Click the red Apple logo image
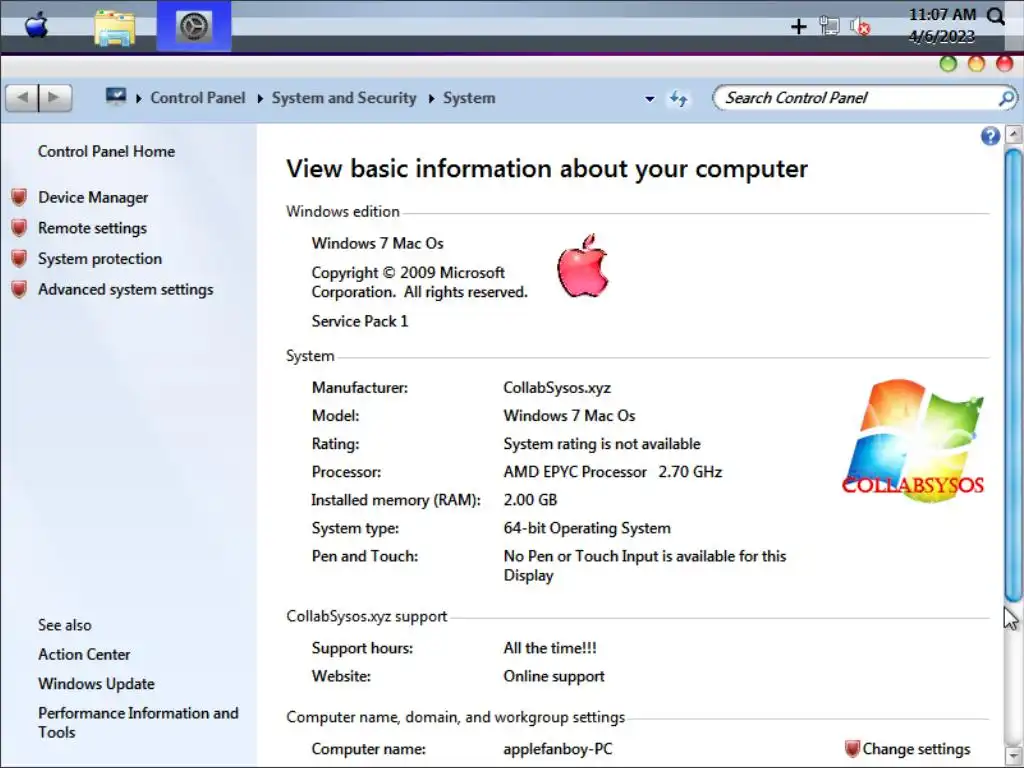Viewport: 1024px width, 768px height. [x=583, y=266]
